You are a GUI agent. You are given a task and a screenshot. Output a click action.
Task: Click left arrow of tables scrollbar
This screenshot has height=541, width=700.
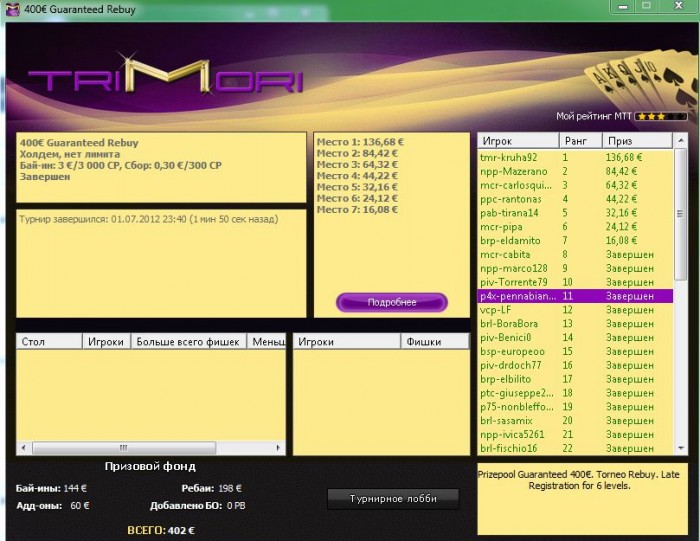pos(23,448)
